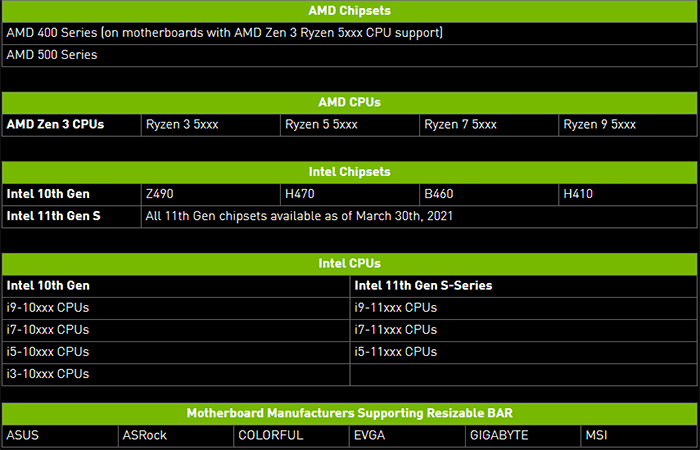Click the MSI manufacturer cell
700x450 pixels.
pos(639,436)
